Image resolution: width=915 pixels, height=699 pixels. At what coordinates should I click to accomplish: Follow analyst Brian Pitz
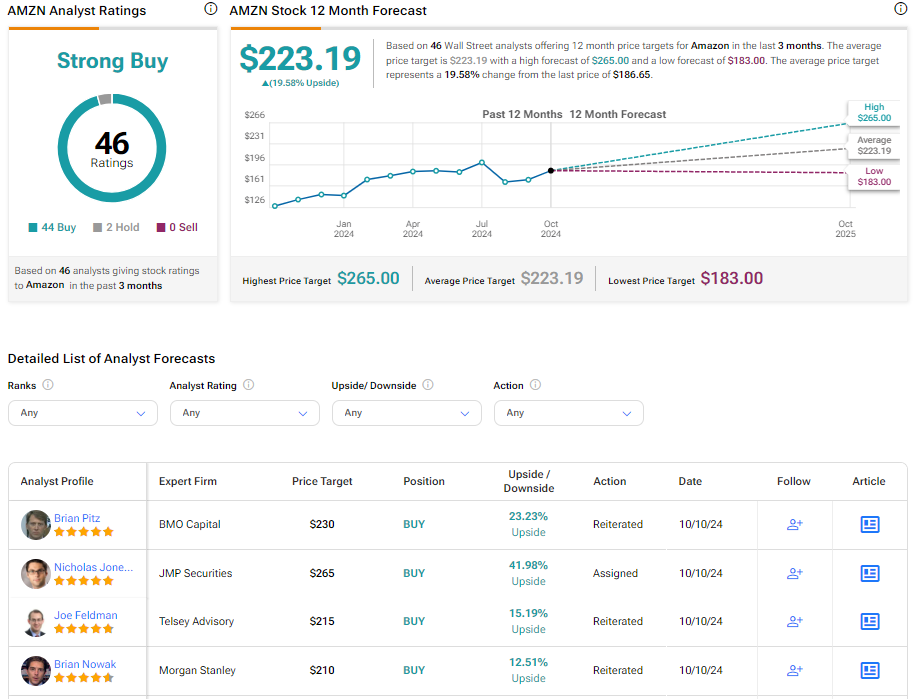coord(795,525)
